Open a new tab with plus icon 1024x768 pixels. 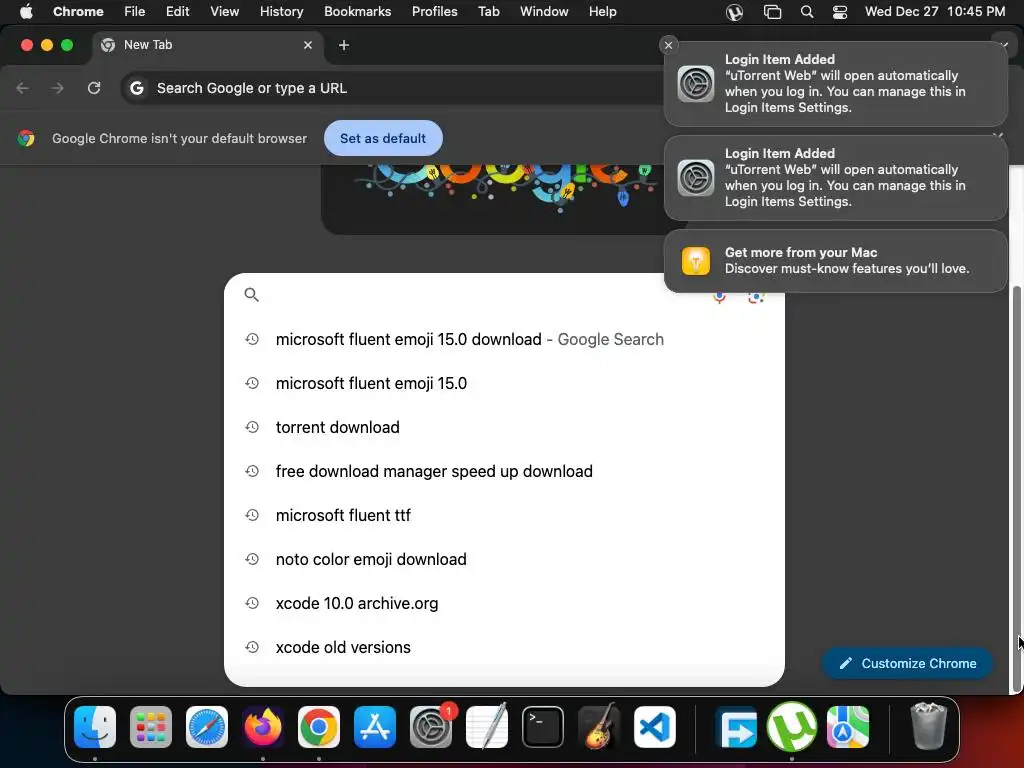point(344,45)
